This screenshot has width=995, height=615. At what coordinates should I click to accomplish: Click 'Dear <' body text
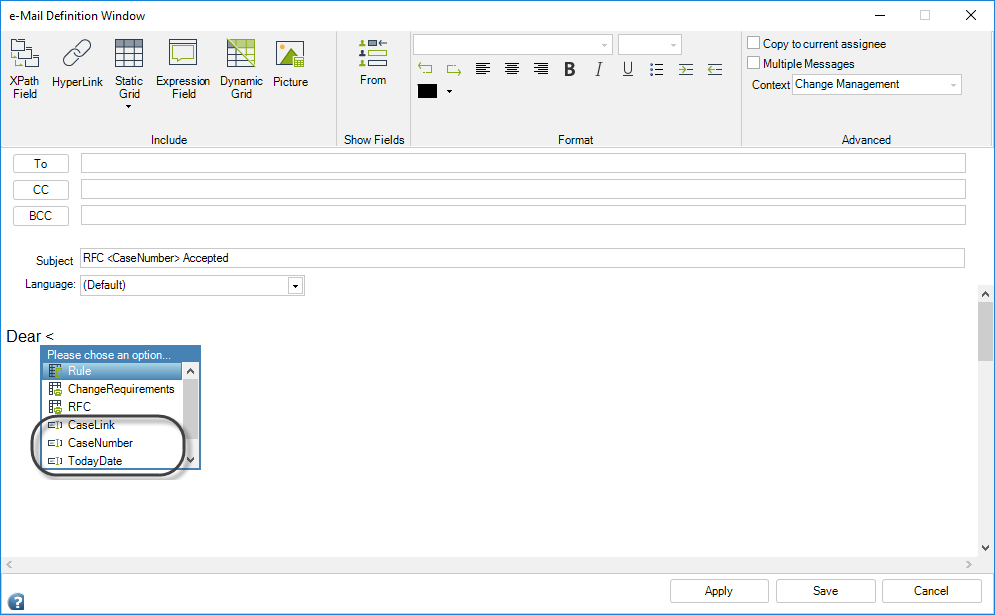(30, 336)
